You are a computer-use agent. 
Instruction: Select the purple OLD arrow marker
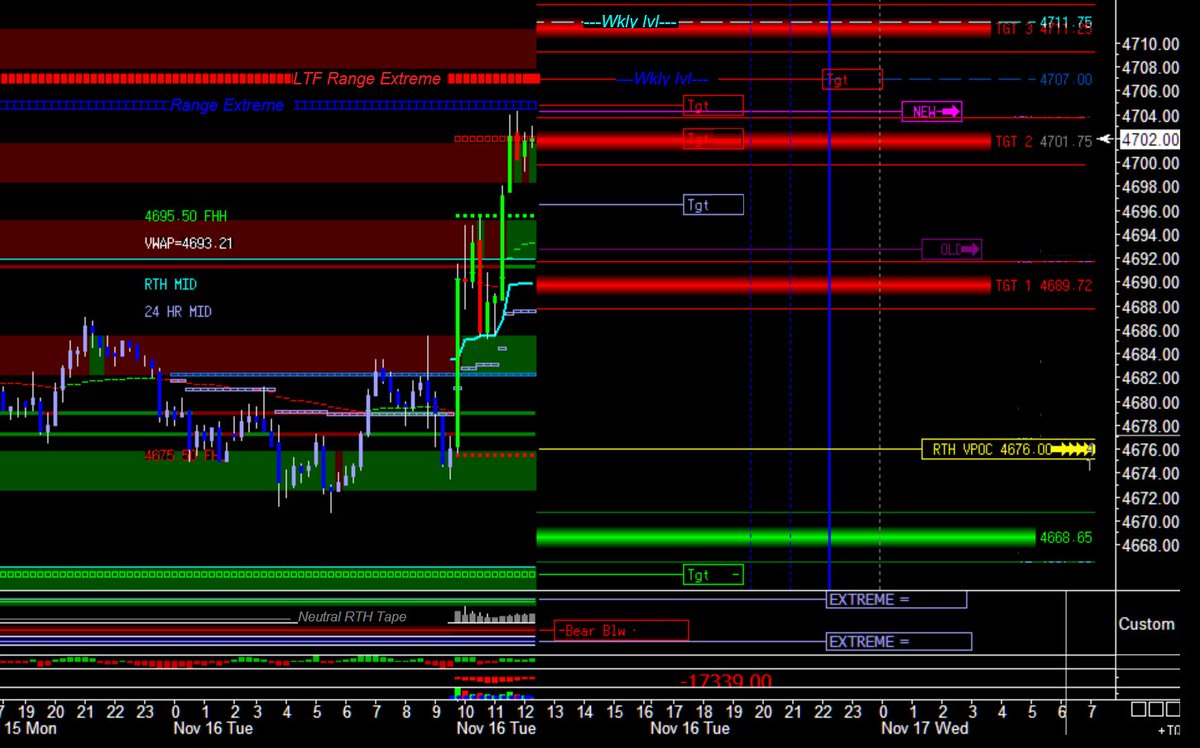click(951, 249)
